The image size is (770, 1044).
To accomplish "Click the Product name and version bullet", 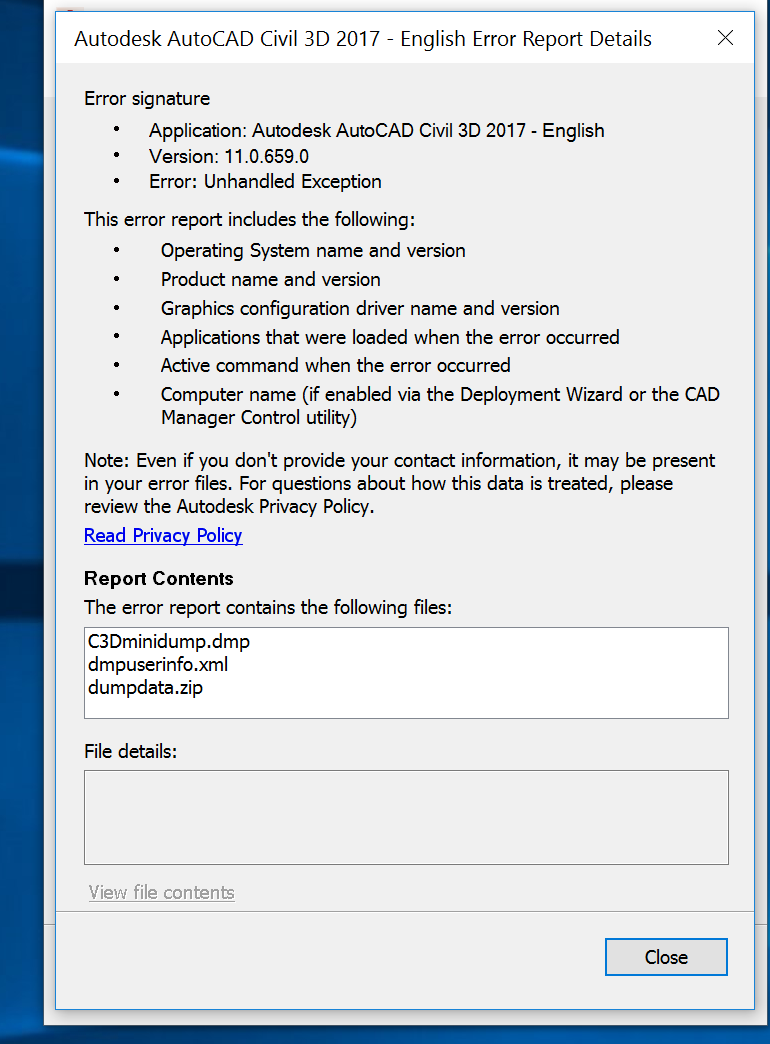I will [x=270, y=279].
